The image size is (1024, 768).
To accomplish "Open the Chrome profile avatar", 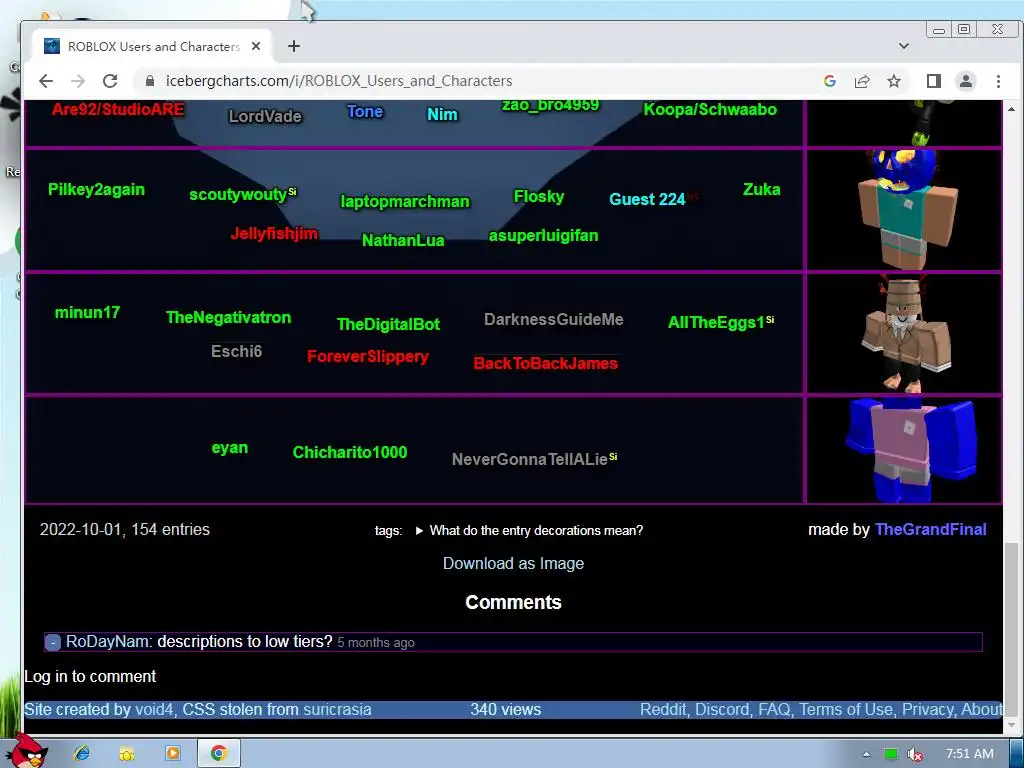I will point(966,81).
